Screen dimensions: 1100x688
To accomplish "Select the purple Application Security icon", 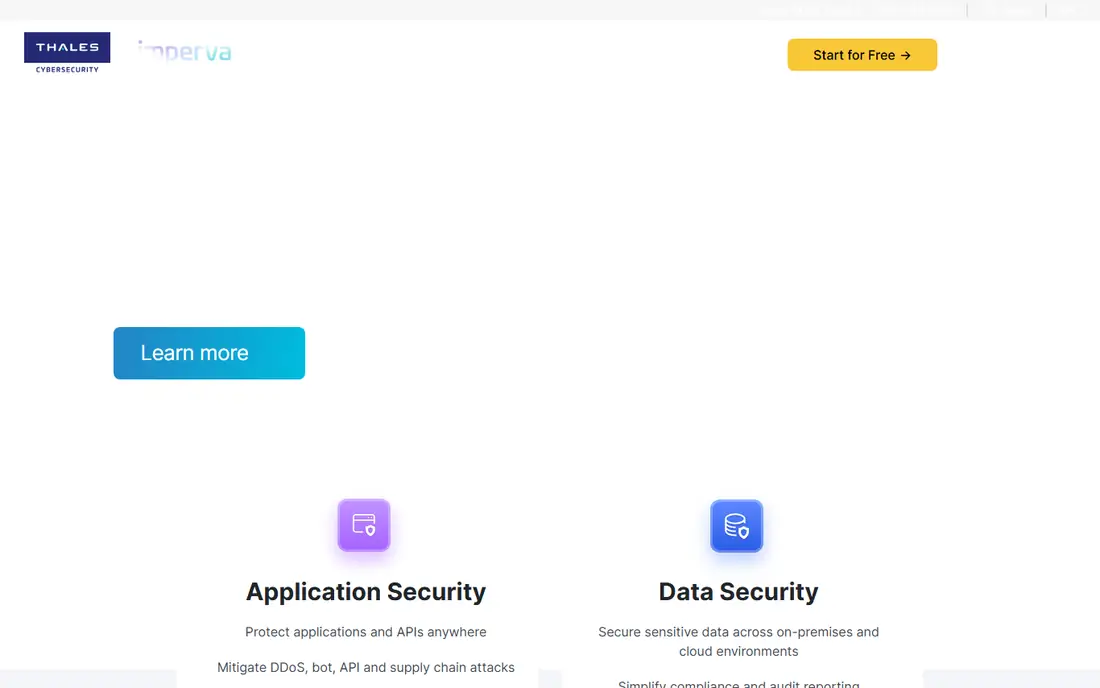I will 364,525.
